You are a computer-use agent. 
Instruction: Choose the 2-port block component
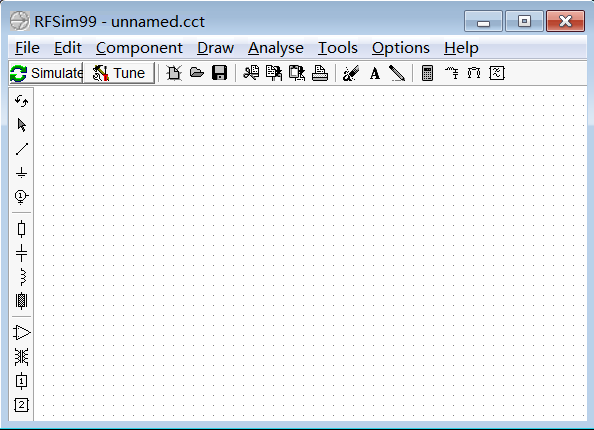pos(22,405)
